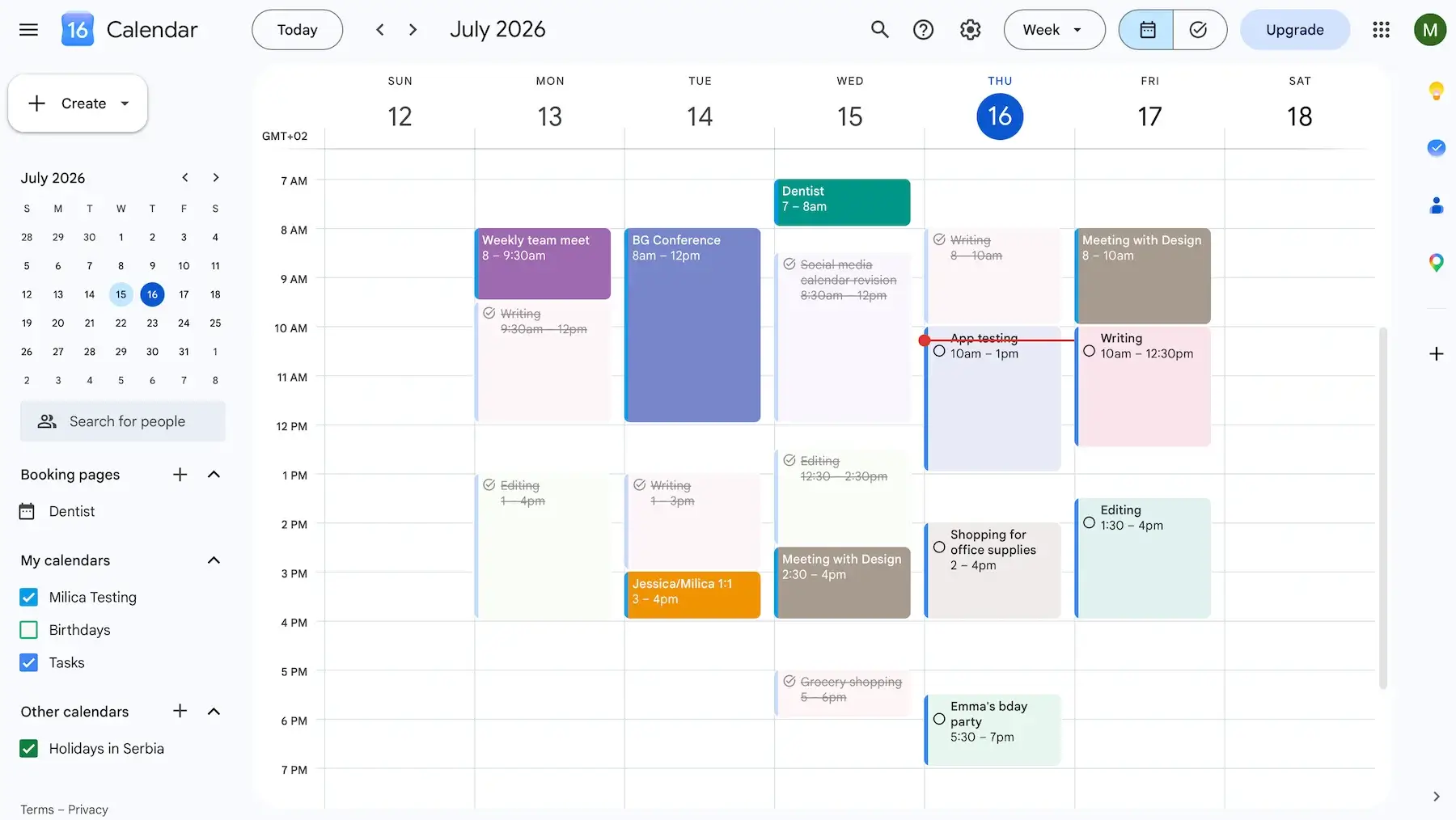This screenshot has width=1456, height=820.
Task: Open Contacts side panel icon
Action: (1436, 205)
